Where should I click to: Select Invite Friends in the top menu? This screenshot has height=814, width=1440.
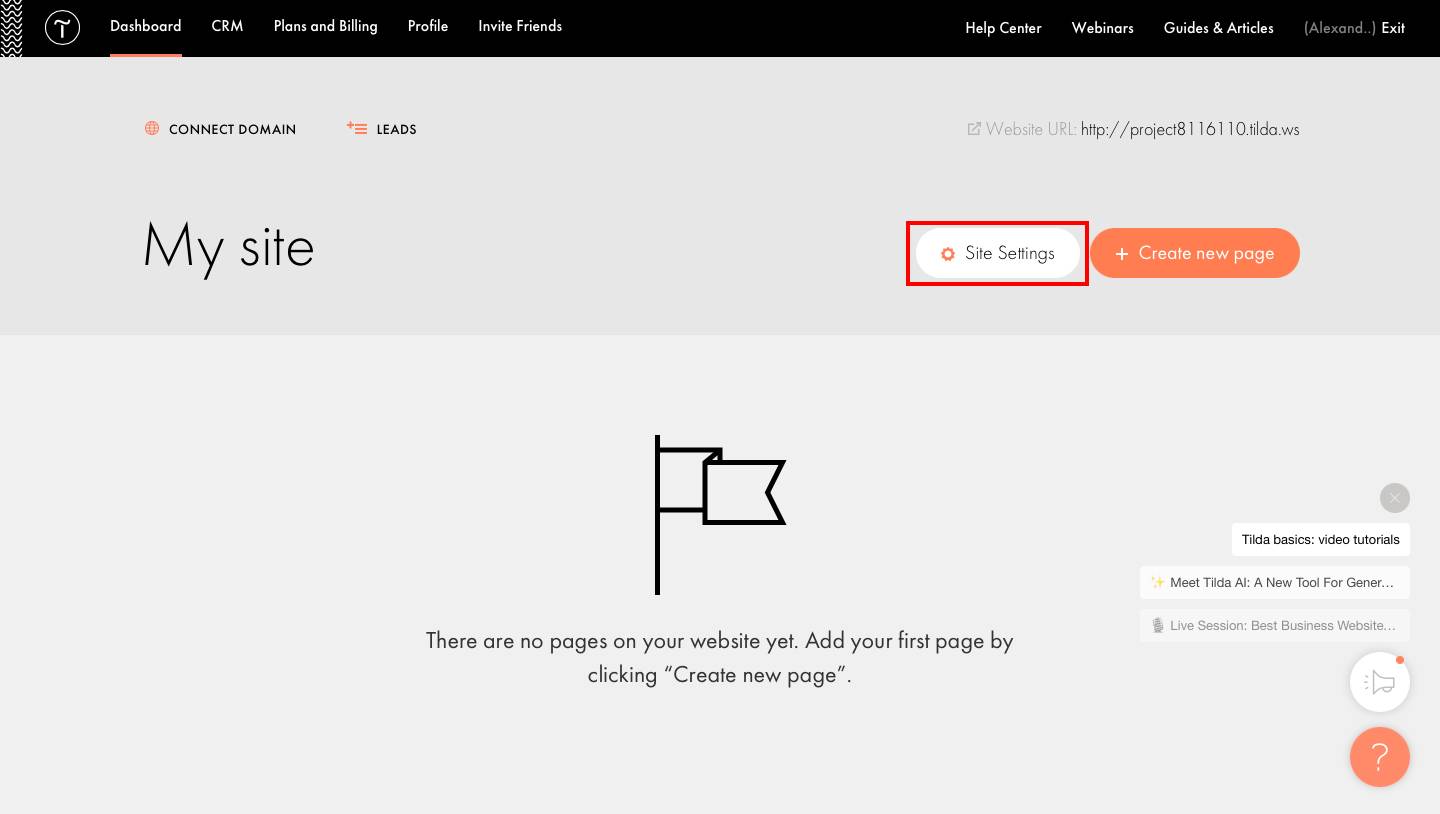point(520,26)
